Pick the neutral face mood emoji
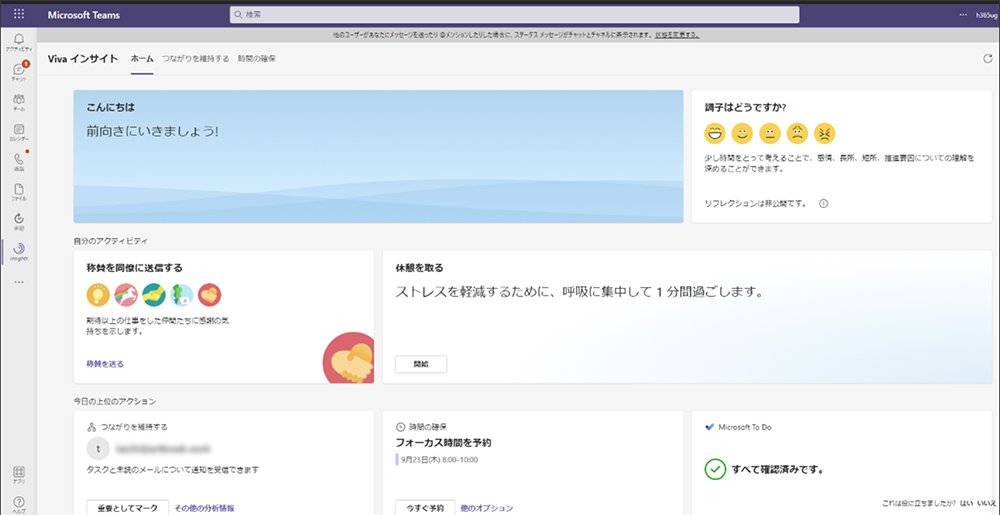This screenshot has width=1000, height=515. pyautogui.click(x=770, y=133)
